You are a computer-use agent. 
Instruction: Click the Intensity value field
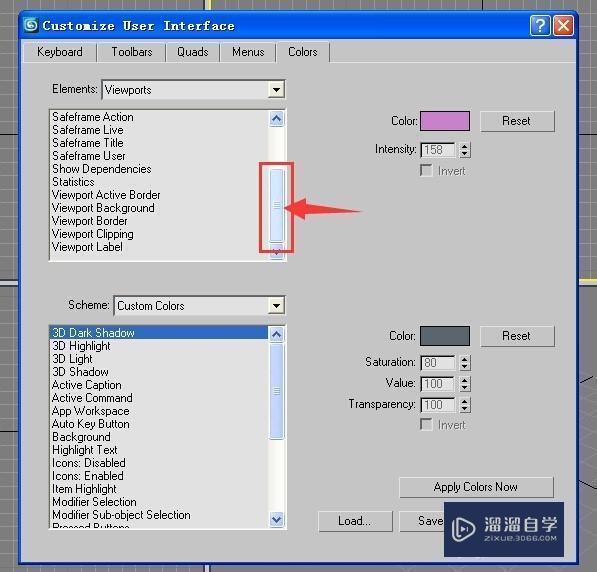point(438,150)
